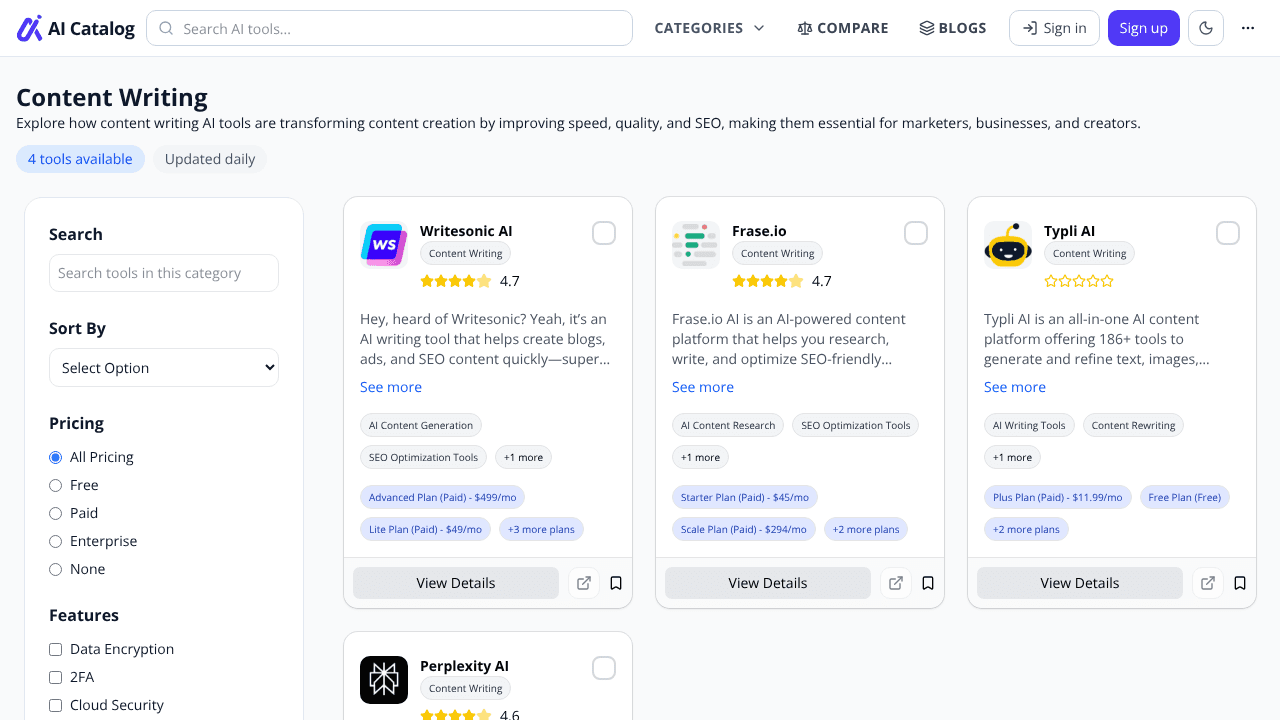This screenshot has width=1280, height=720.
Task: Expand Typli AI +2 more plans
Action: (x=1026, y=529)
